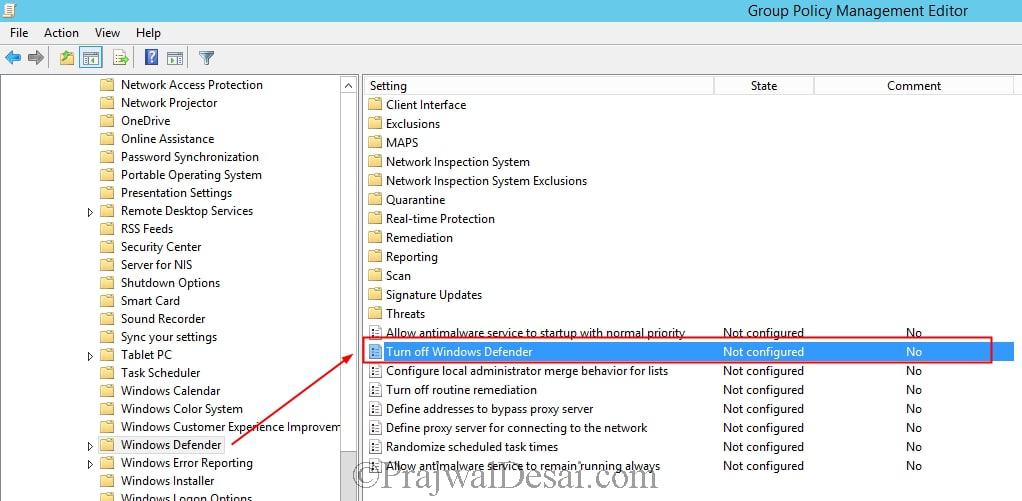
Task: Click the Export List toolbar icon
Action: click(121, 58)
